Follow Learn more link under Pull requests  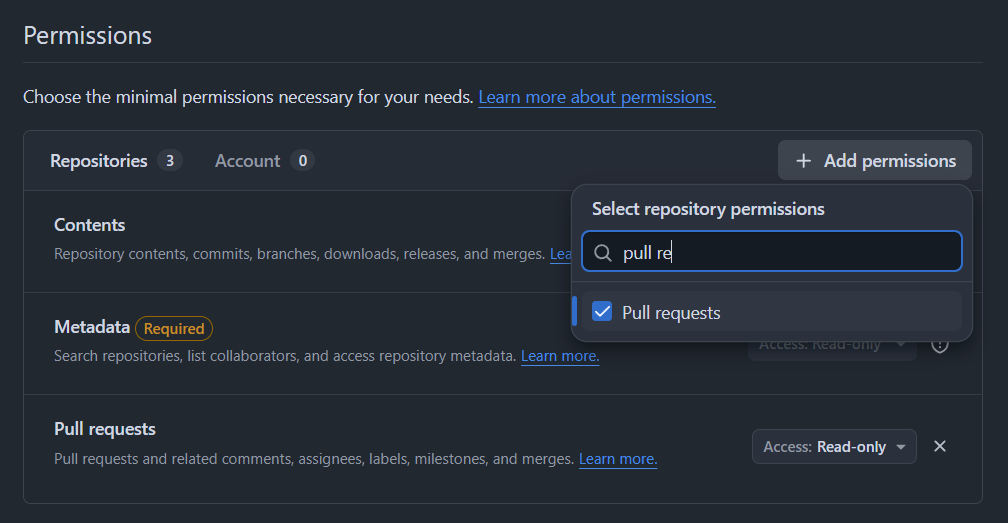pos(618,459)
